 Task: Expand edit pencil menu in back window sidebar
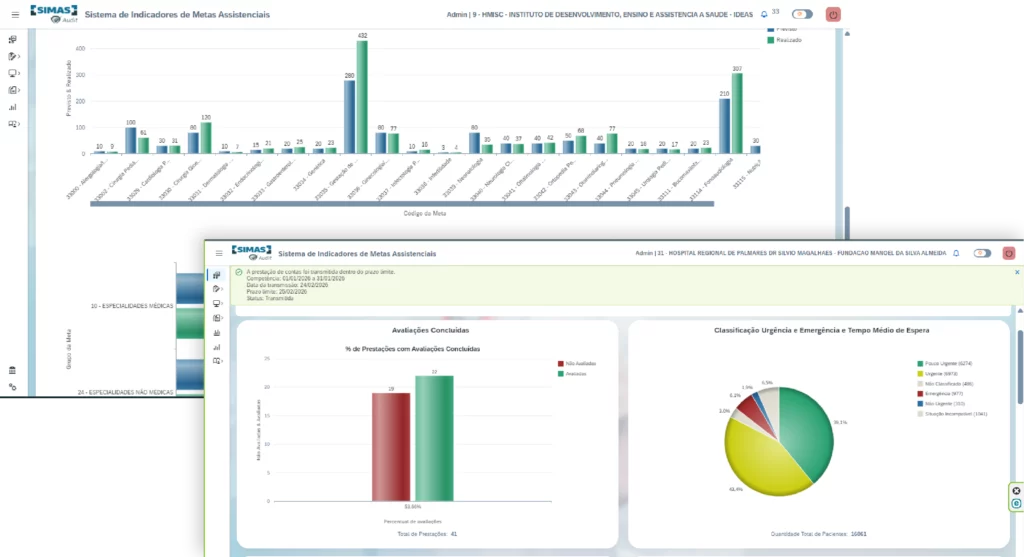pyautogui.click(x=13, y=56)
